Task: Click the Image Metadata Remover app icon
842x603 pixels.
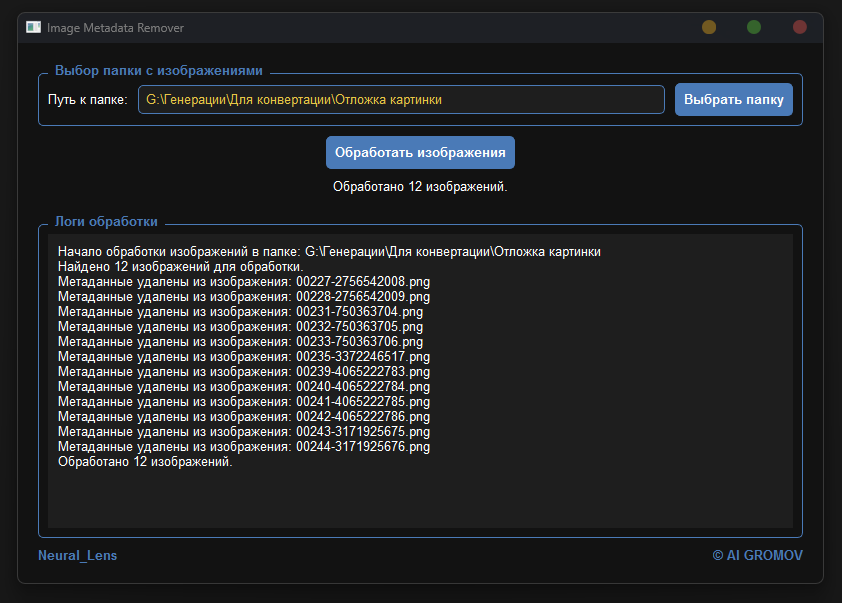Action: (x=33, y=27)
